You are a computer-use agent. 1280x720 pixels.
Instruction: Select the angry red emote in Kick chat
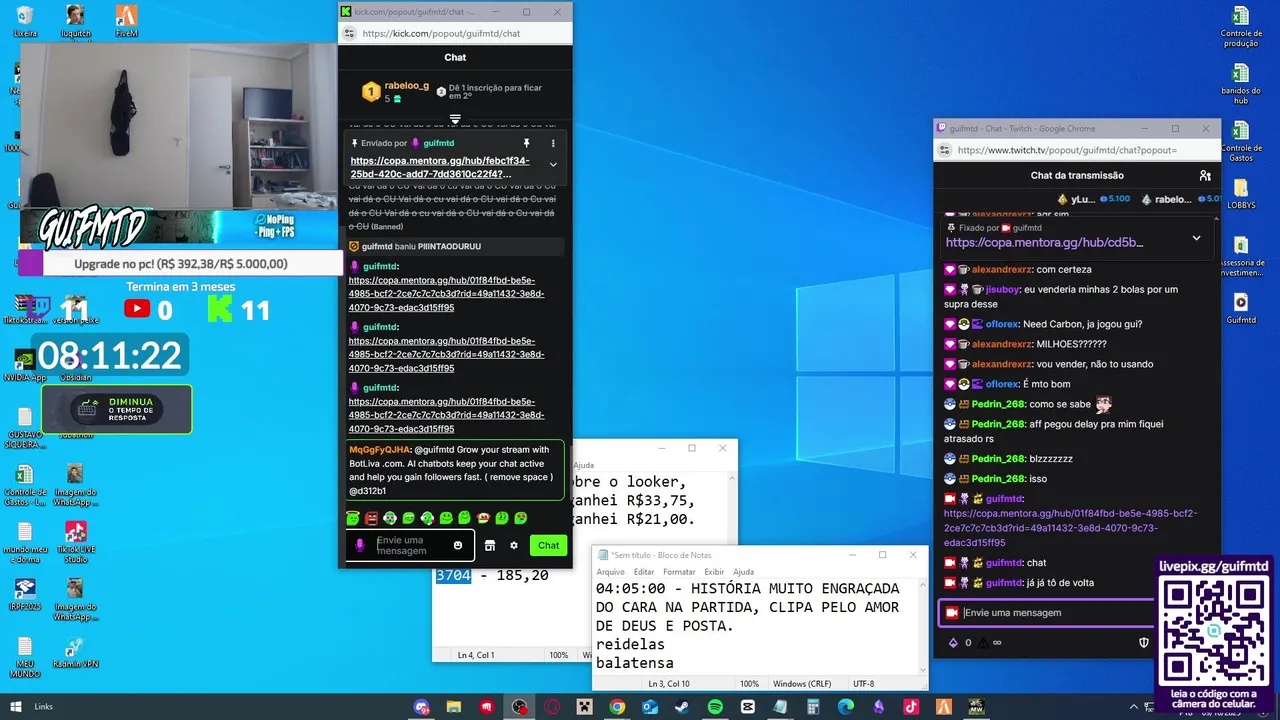[x=371, y=518]
